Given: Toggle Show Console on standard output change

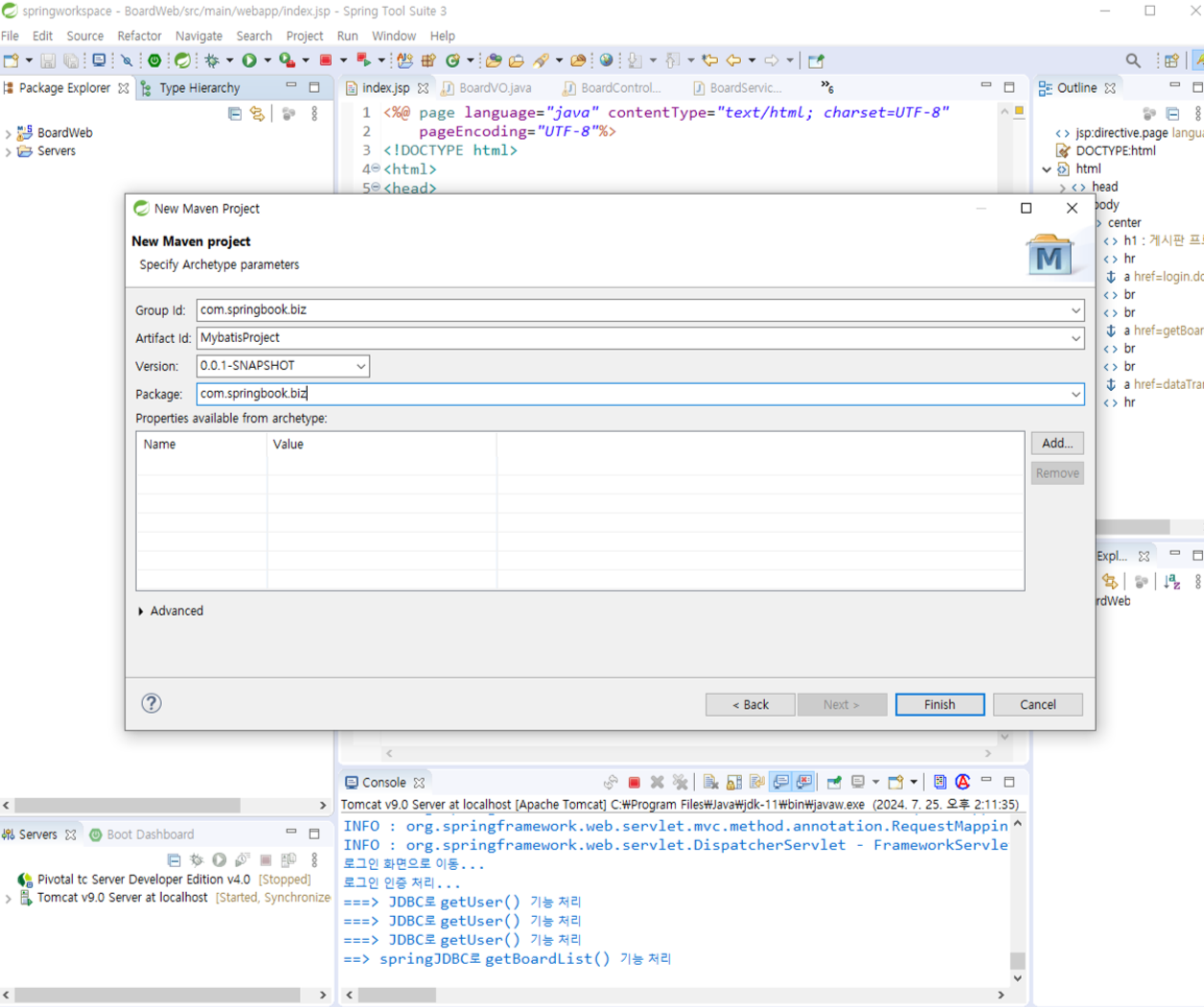Looking at the screenshot, I should point(781,783).
